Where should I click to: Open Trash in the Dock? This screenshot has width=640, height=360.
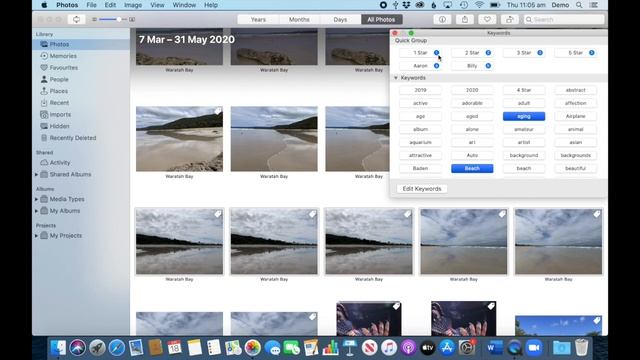point(581,348)
